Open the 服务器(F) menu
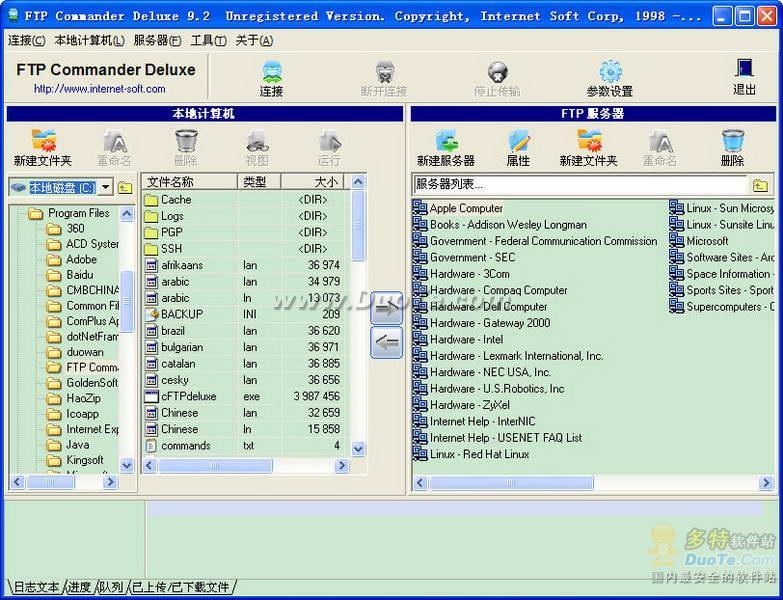 click(157, 40)
